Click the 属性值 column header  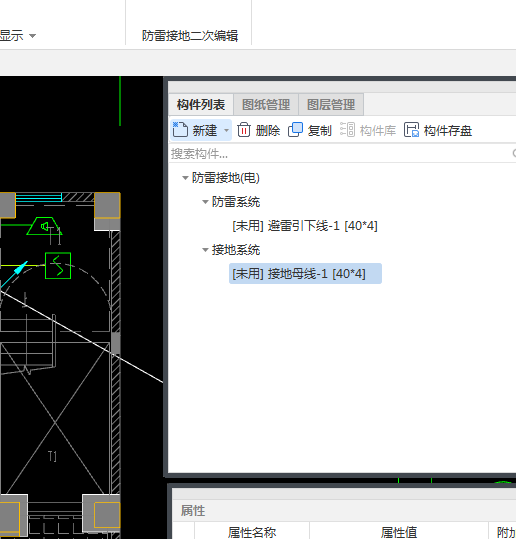pos(399,531)
